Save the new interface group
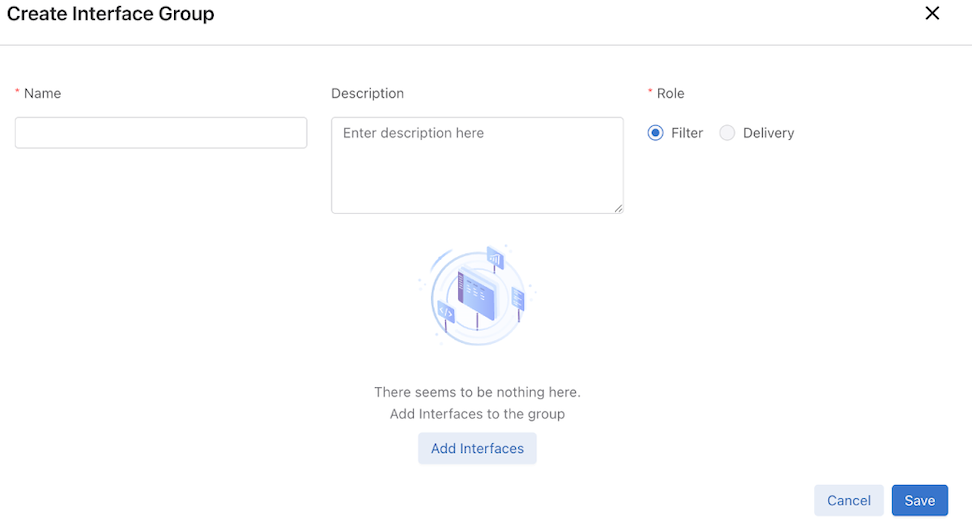972x524 pixels. (919, 500)
